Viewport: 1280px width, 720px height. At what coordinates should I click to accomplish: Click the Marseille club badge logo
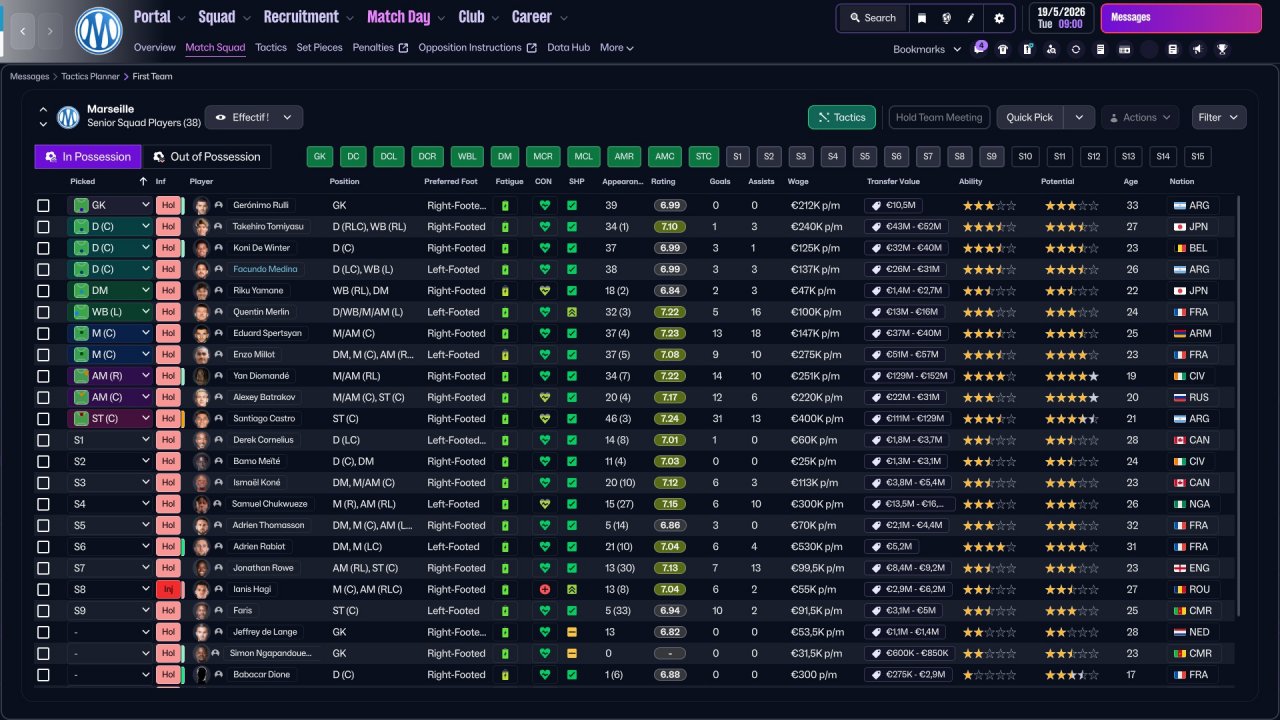[99, 31]
